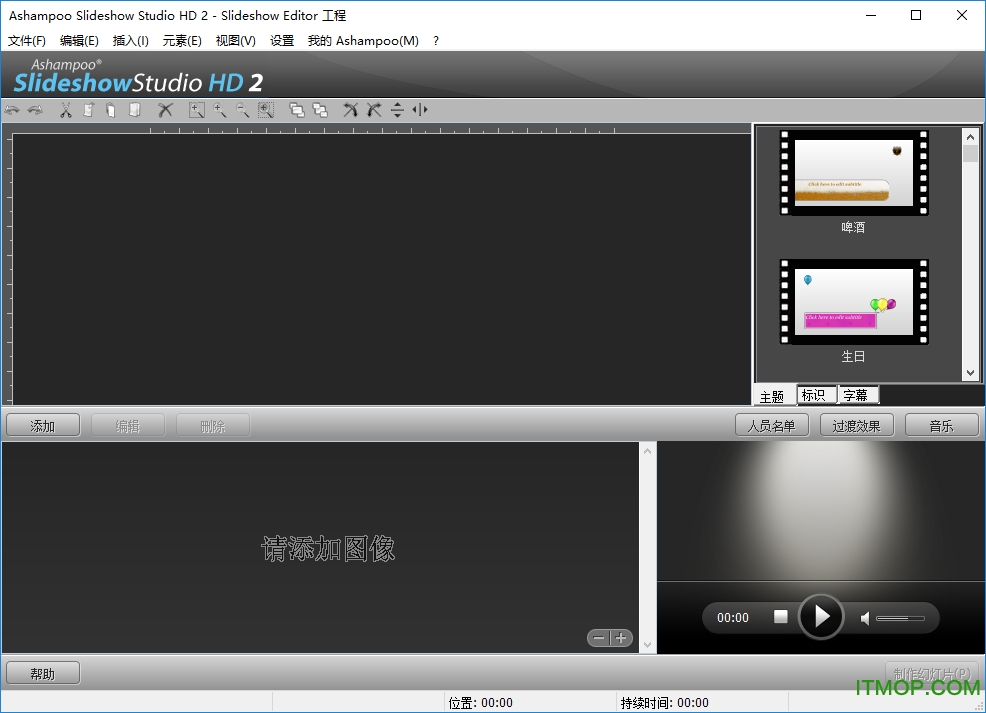Open the 文件(F) menu
The width and height of the screenshot is (986, 713).
27,41
